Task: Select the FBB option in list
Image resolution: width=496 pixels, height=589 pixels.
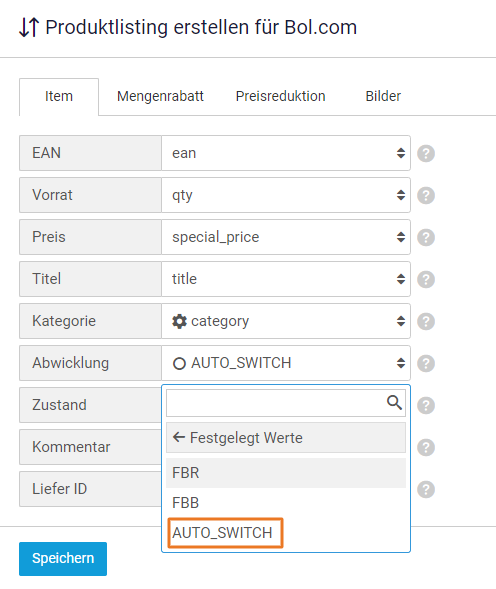Action: click(286, 503)
